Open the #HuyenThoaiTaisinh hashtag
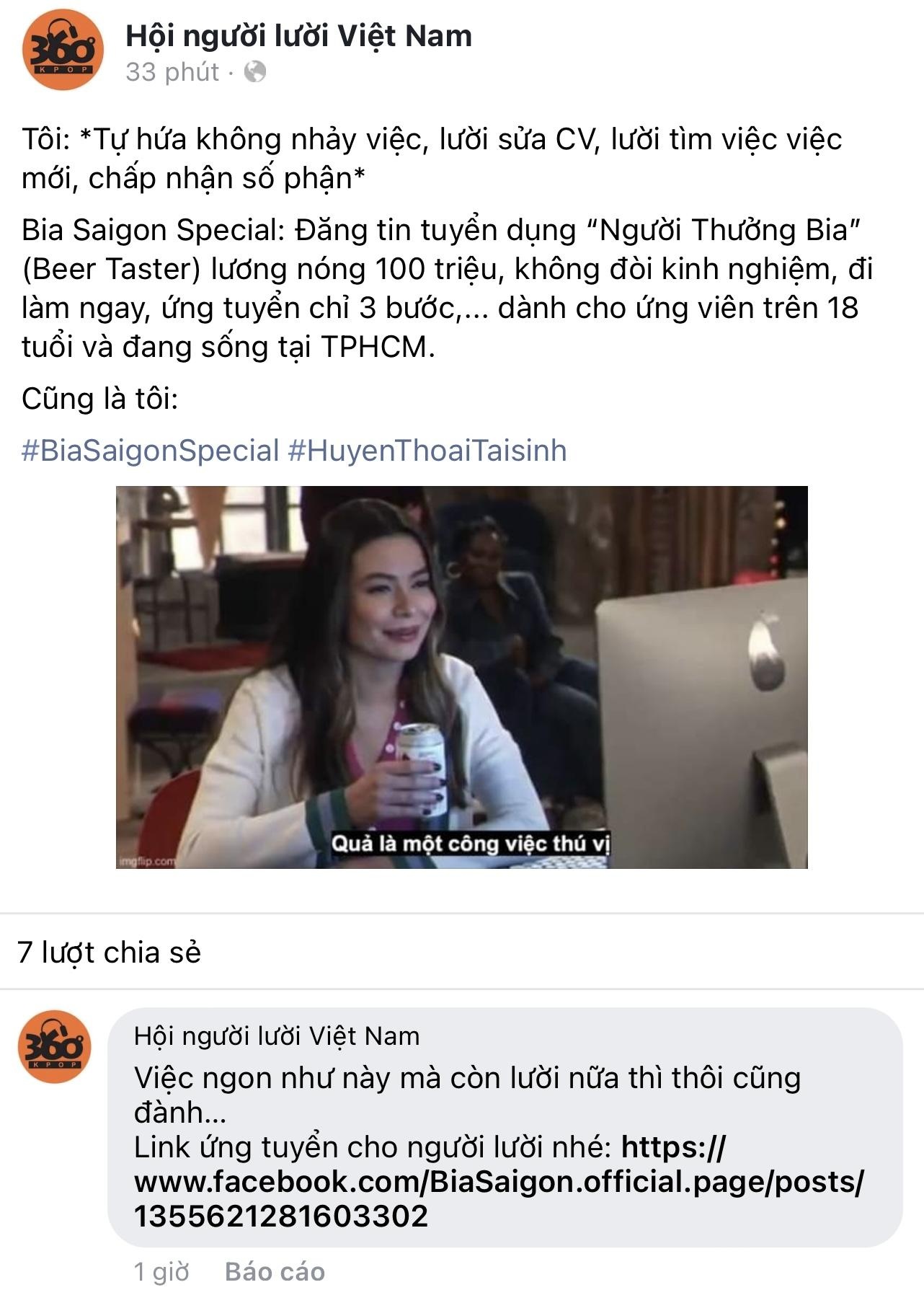 click(x=427, y=451)
